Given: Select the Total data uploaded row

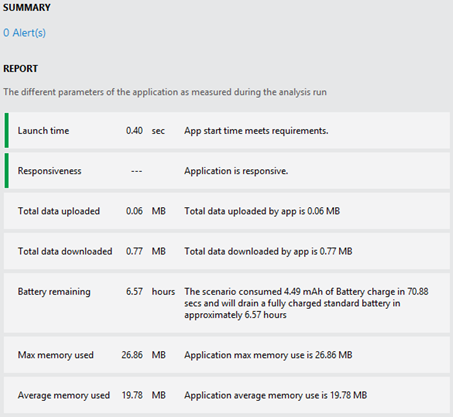Looking at the screenshot, I should pyautogui.click(x=227, y=211).
